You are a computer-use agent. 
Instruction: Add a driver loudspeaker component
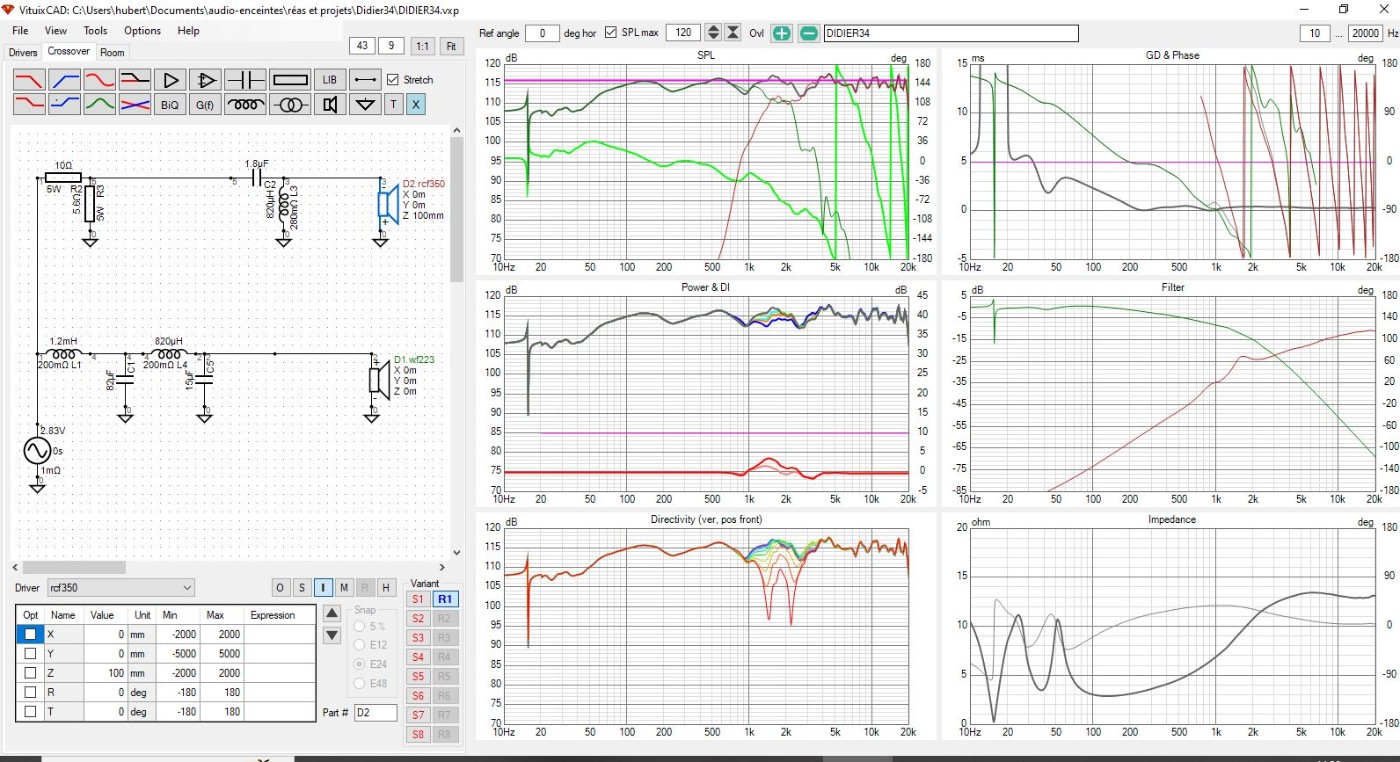click(x=329, y=104)
